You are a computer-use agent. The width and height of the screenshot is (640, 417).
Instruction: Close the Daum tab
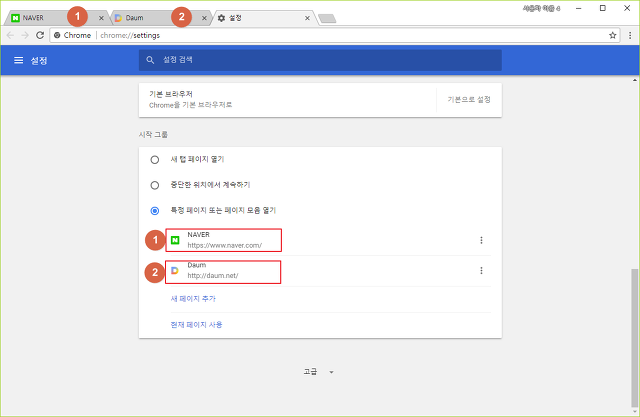204,18
